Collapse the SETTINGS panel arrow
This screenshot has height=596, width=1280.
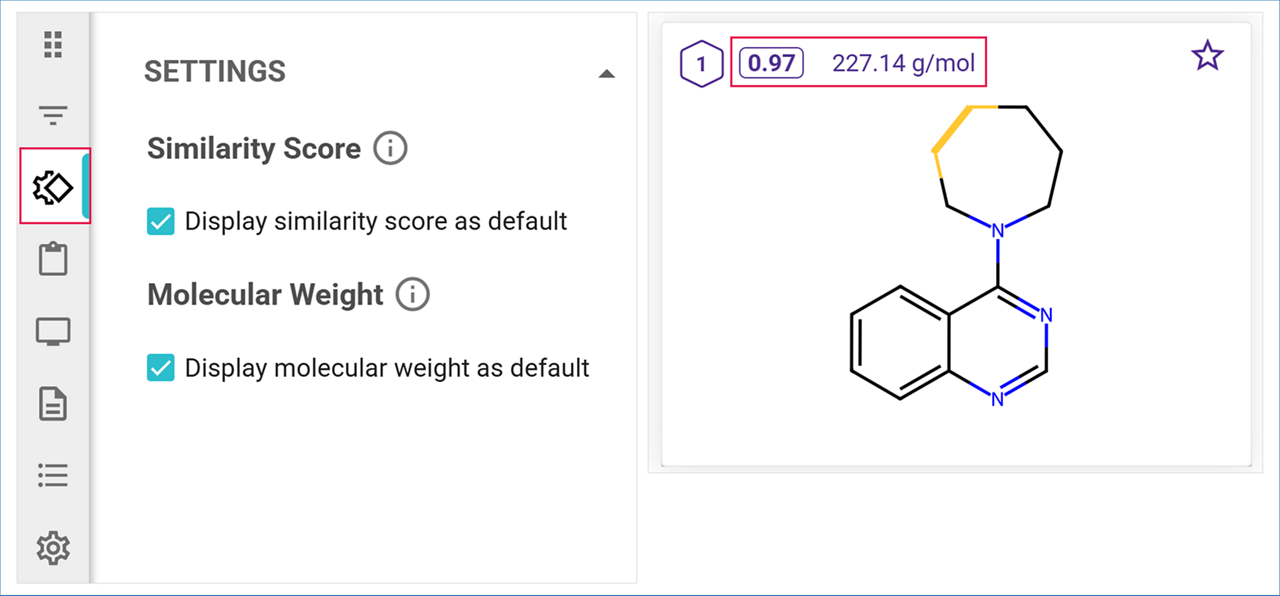606,73
